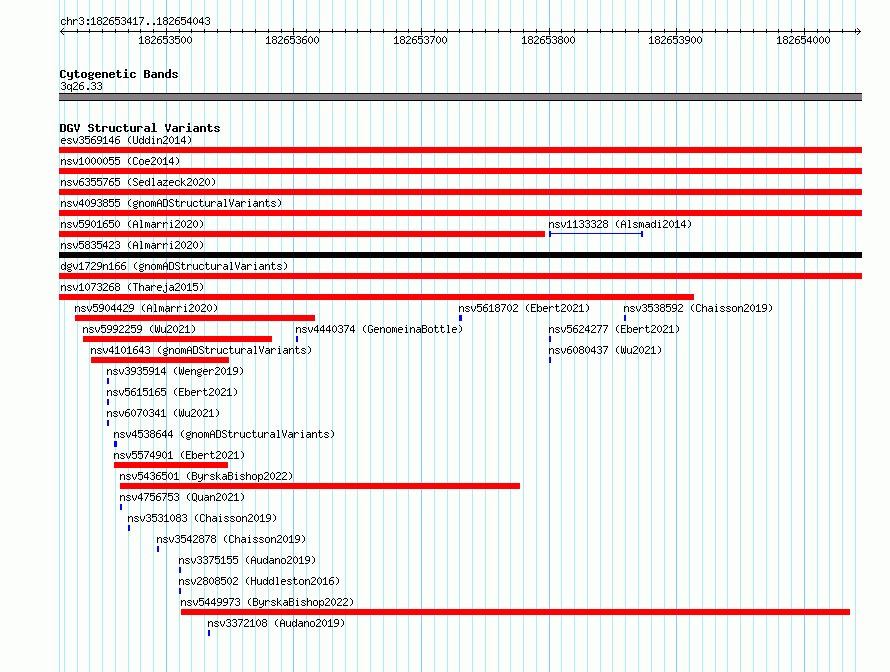Open the dgv1729n166 (gnomADStructuralVariants) label
This screenshot has height=672, width=890.
coord(174,266)
